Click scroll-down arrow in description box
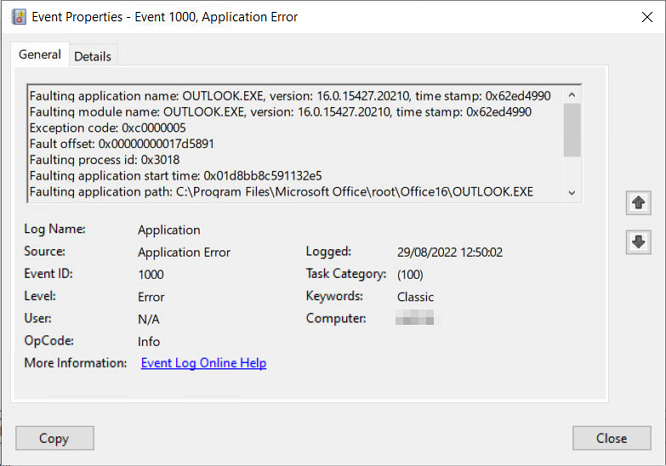666x466 pixels. pos(572,192)
